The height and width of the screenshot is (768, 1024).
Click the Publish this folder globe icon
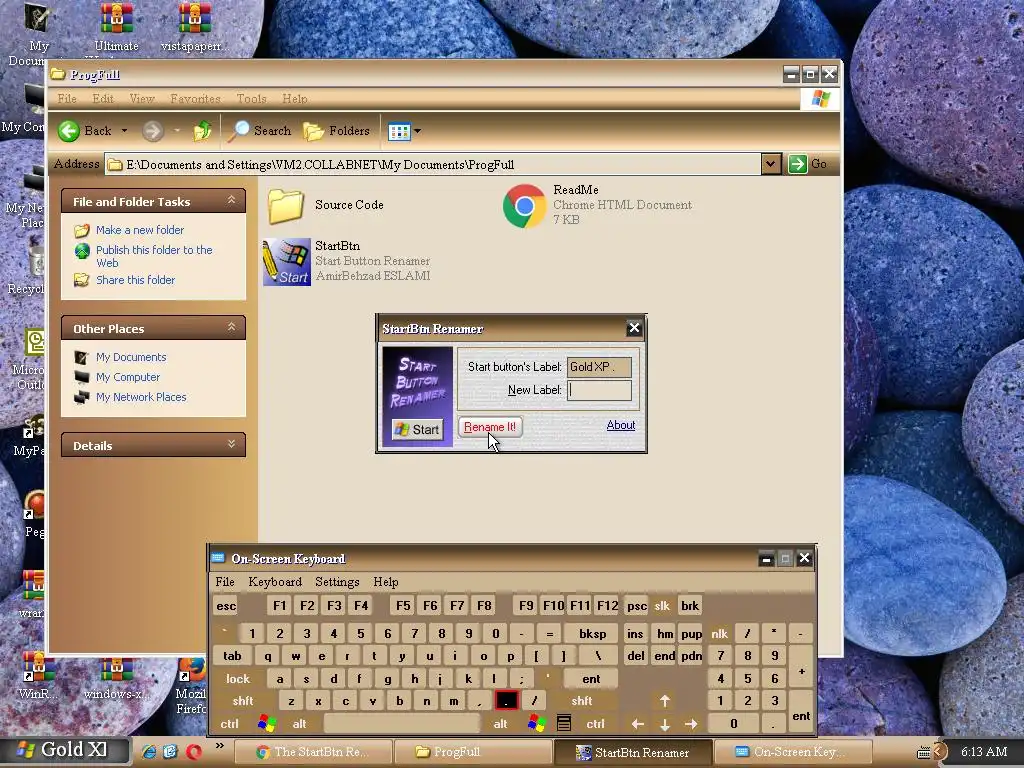[82, 250]
